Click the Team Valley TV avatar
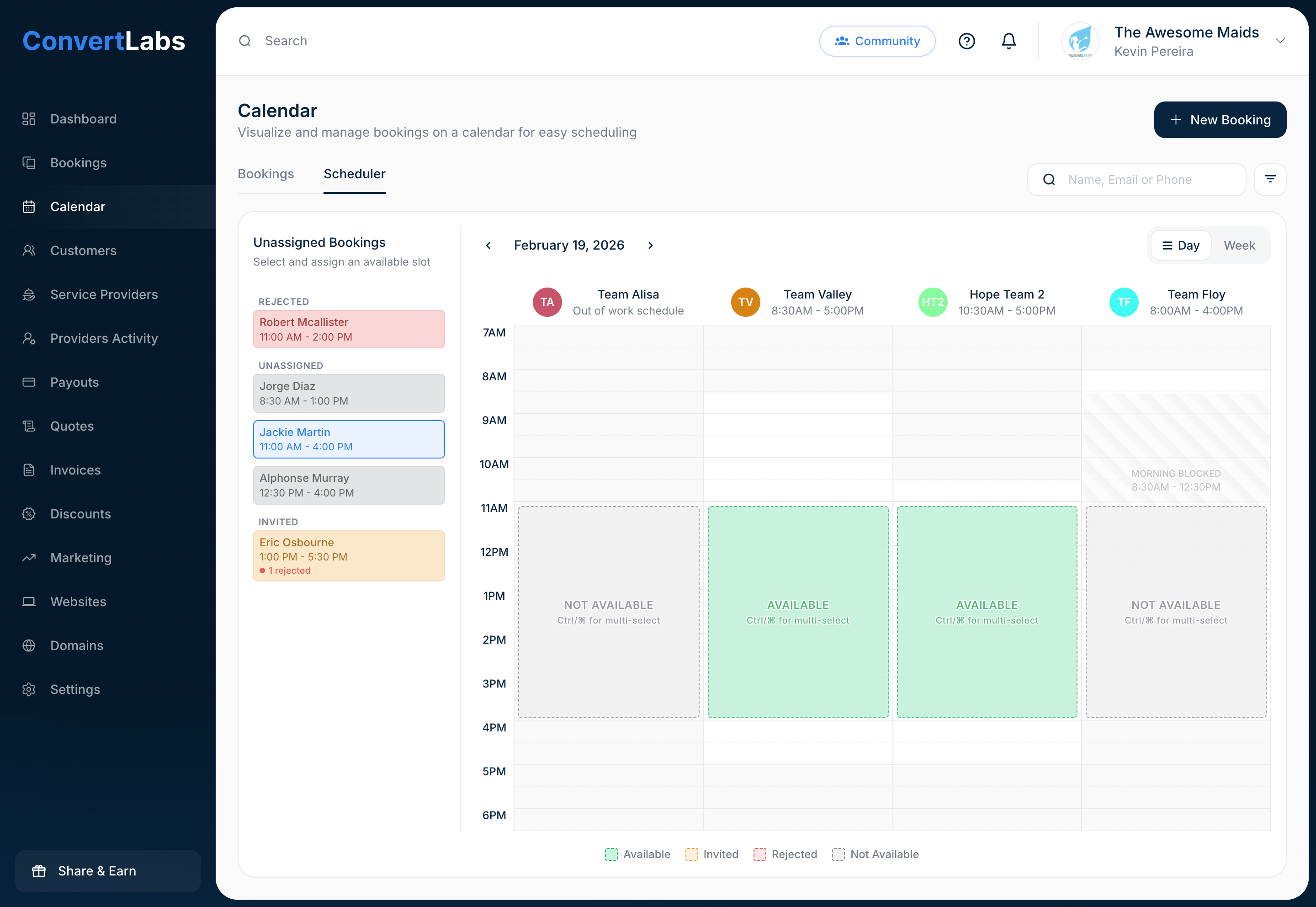Viewport: 1316px width, 907px height. click(x=745, y=302)
